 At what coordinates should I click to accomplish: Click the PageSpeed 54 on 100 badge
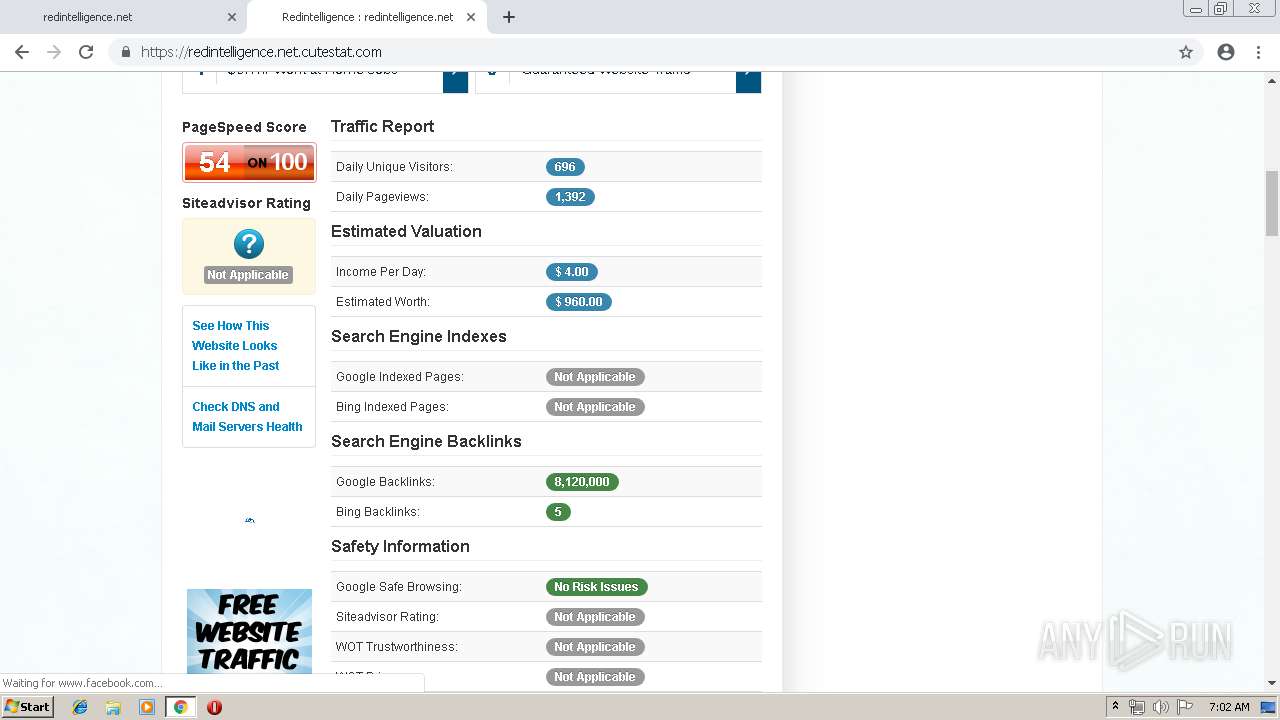pyautogui.click(x=249, y=162)
